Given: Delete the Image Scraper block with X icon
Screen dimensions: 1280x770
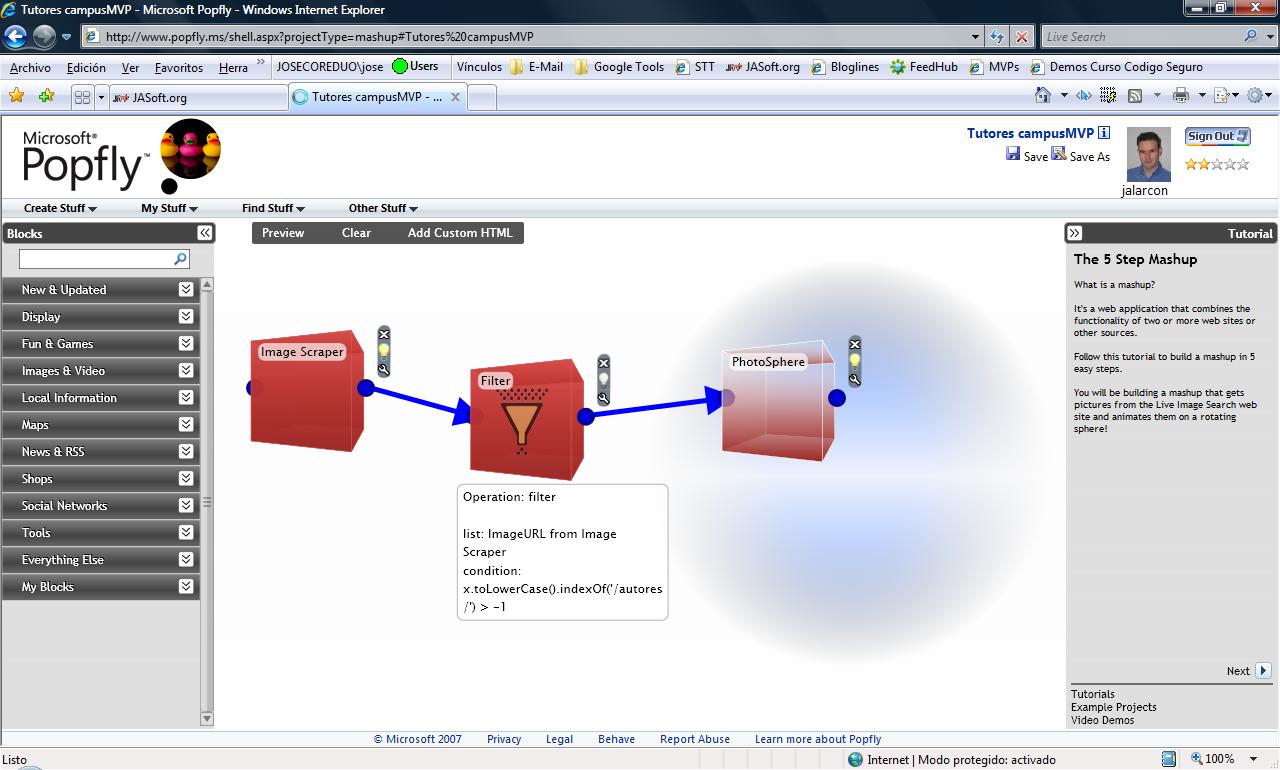Looking at the screenshot, I should tap(384, 334).
